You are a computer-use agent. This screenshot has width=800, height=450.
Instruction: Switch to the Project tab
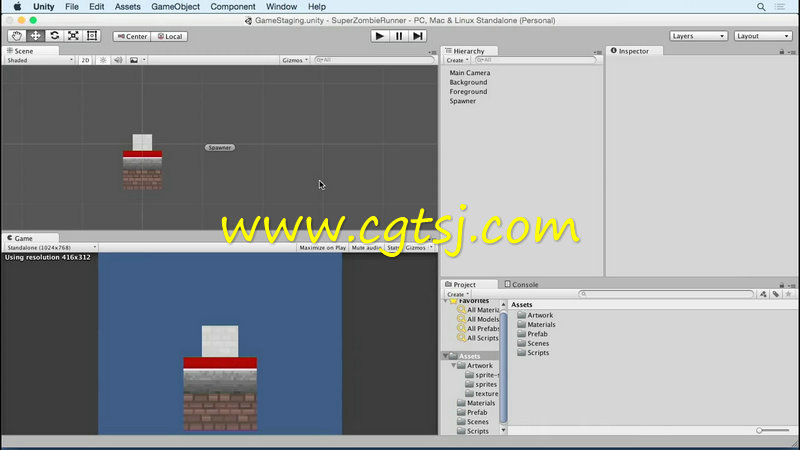click(469, 285)
